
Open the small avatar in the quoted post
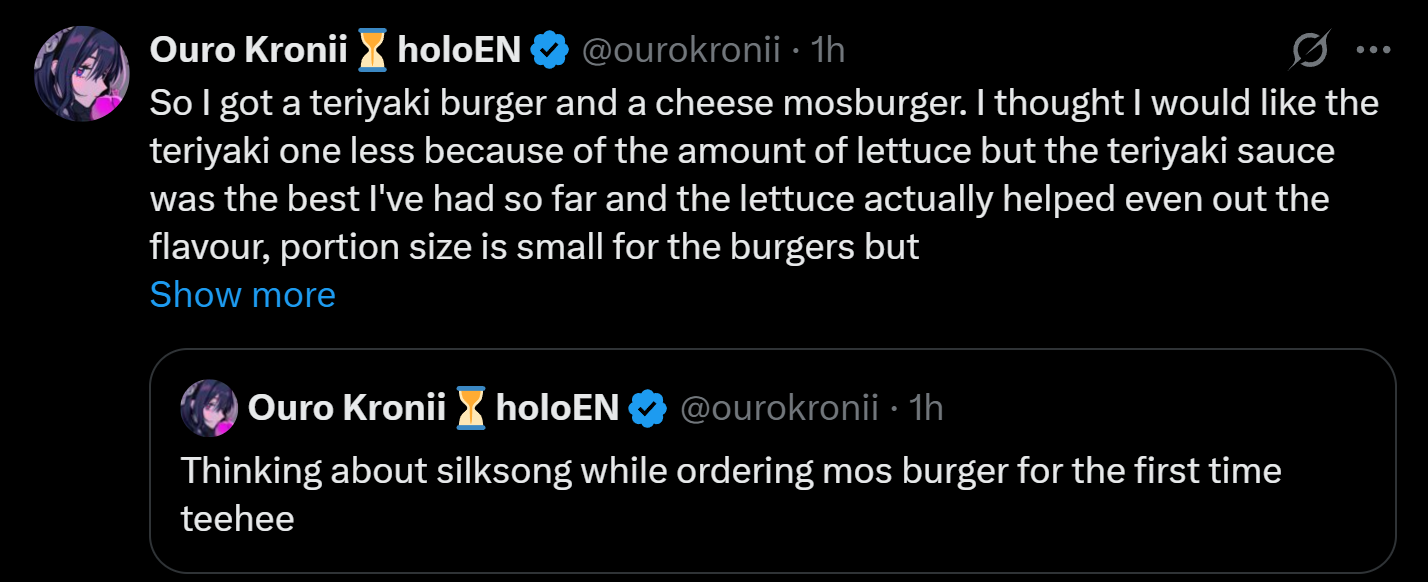[208, 408]
